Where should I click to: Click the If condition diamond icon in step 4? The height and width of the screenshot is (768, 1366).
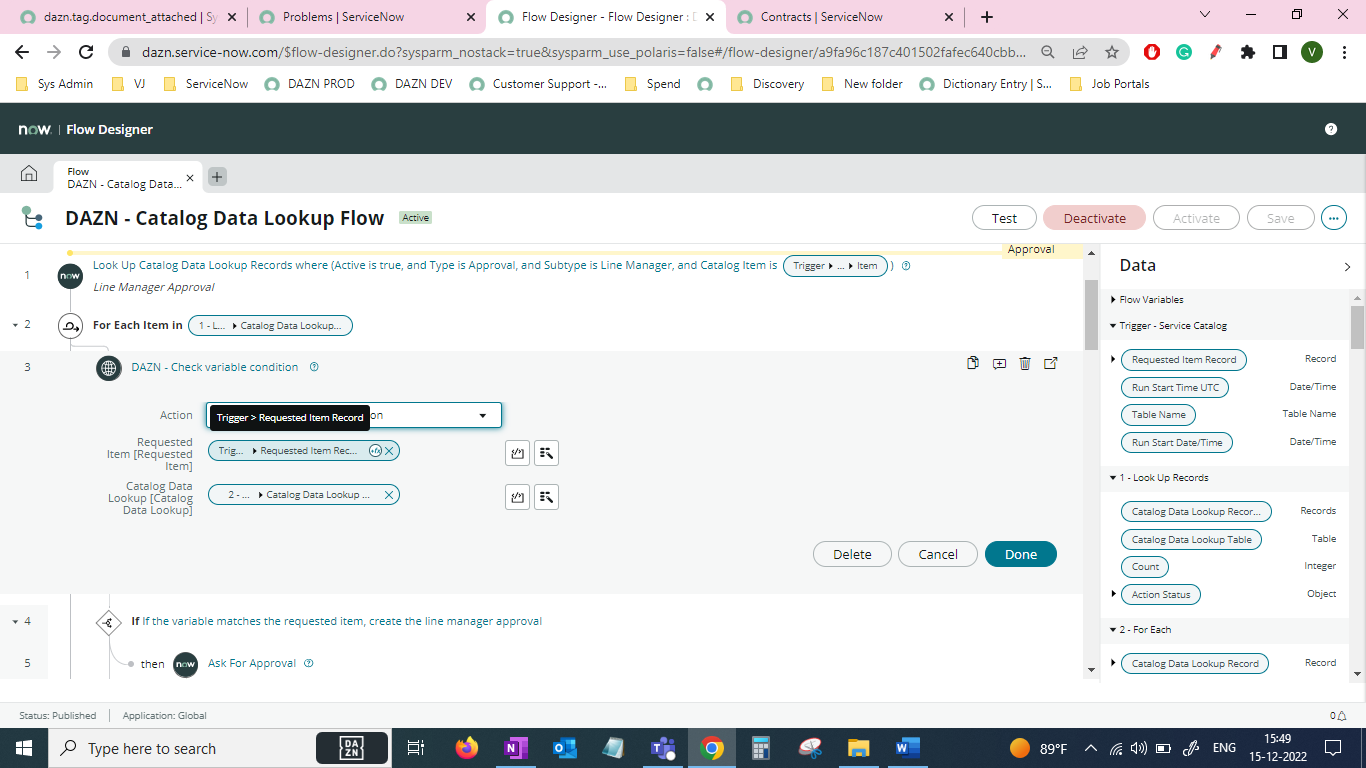[x=108, y=622]
